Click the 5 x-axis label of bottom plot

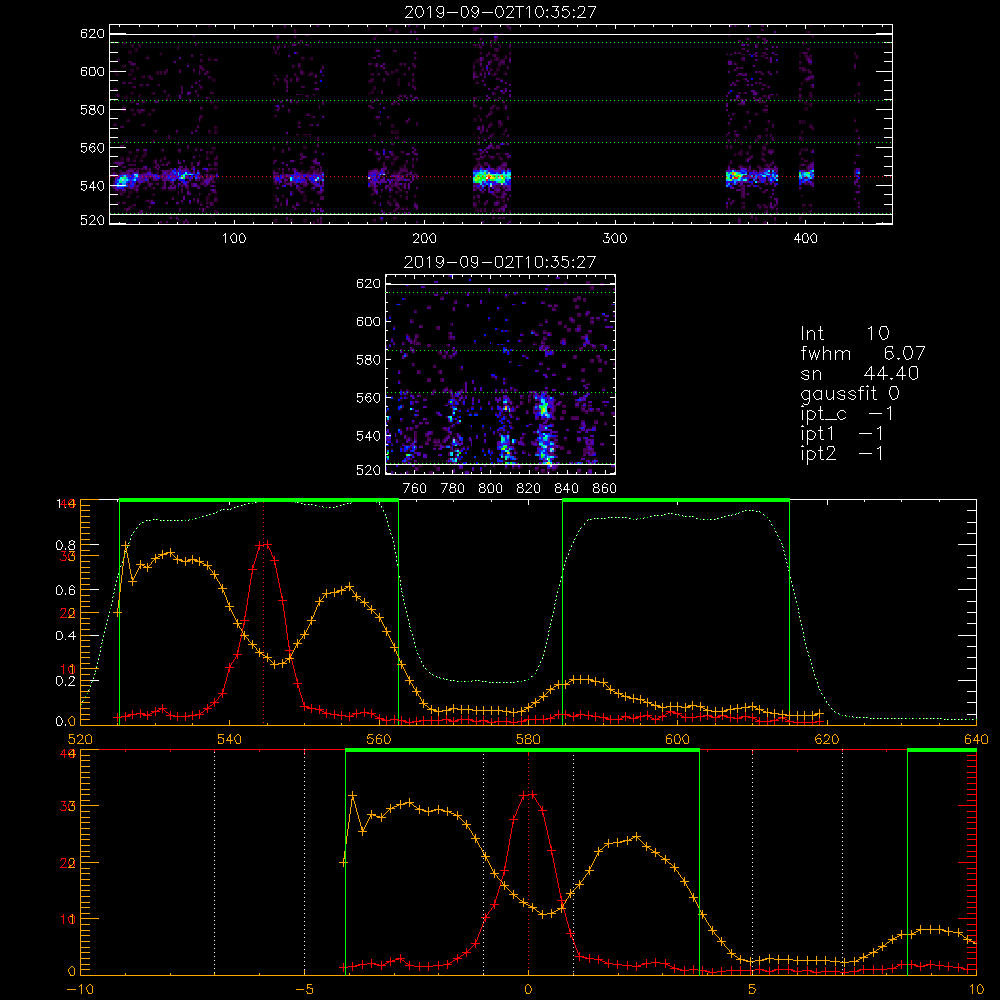753,990
